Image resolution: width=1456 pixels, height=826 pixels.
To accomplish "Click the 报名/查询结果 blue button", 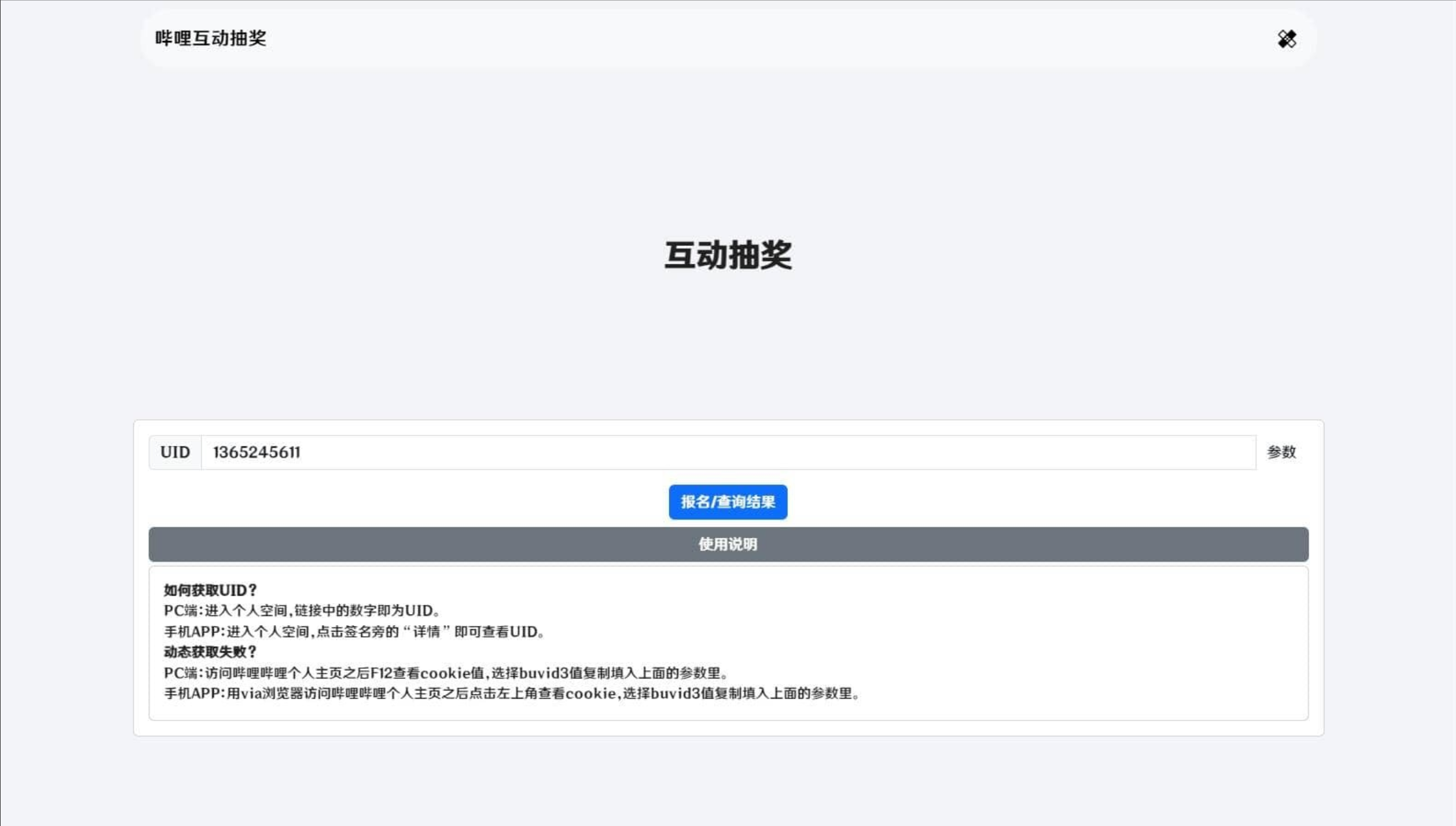I will 728,502.
